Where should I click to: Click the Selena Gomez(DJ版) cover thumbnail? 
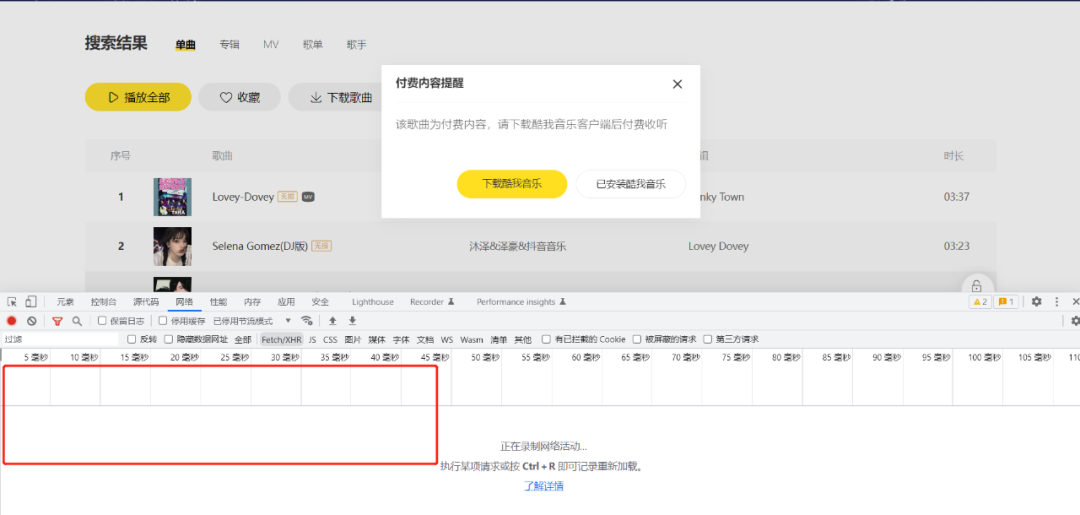[x=172, y=246]
